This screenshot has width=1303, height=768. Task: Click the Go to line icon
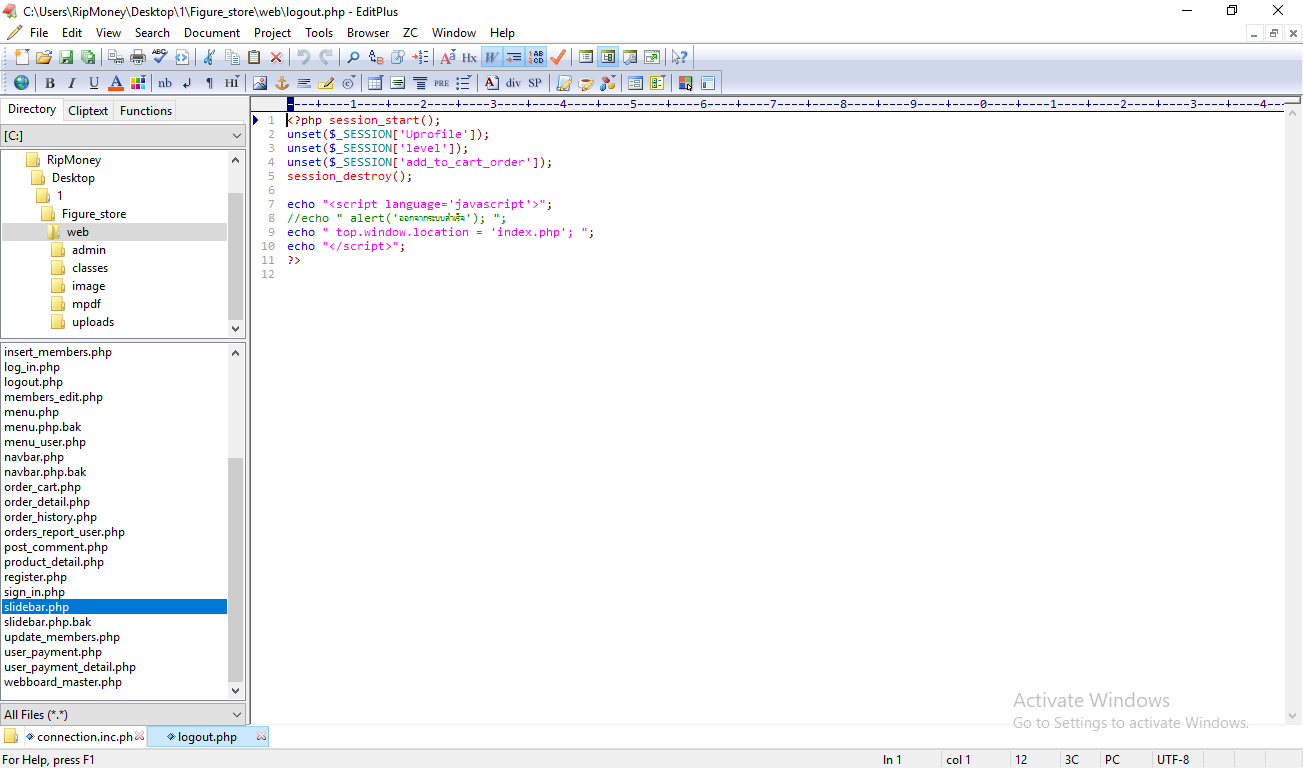[x=420, y=57]
